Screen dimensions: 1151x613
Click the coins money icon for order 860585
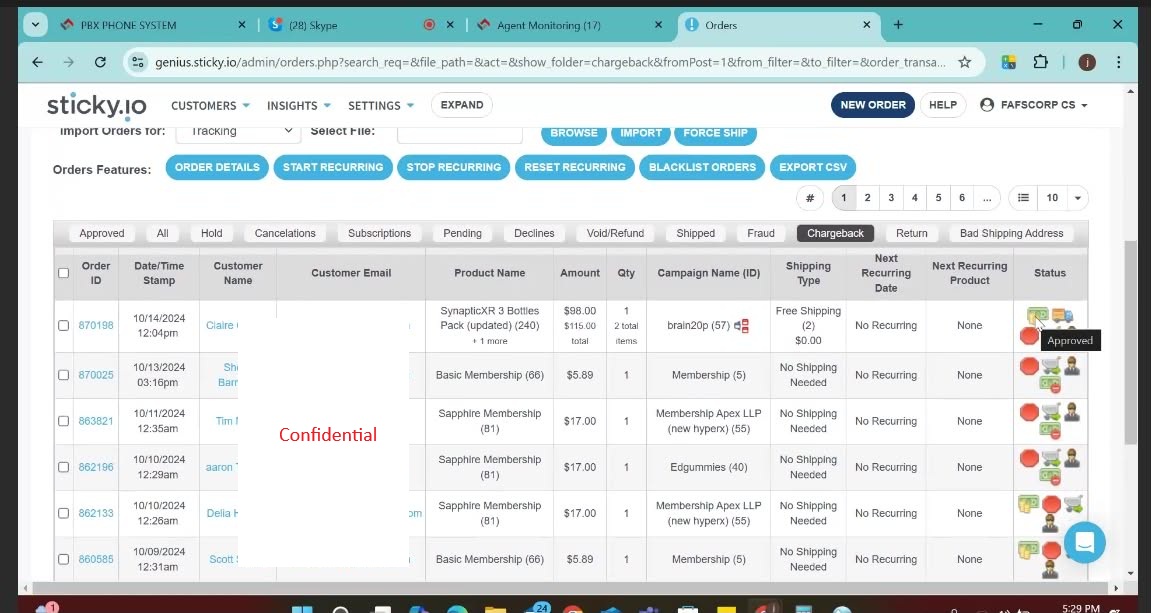tap(1028, 549)
